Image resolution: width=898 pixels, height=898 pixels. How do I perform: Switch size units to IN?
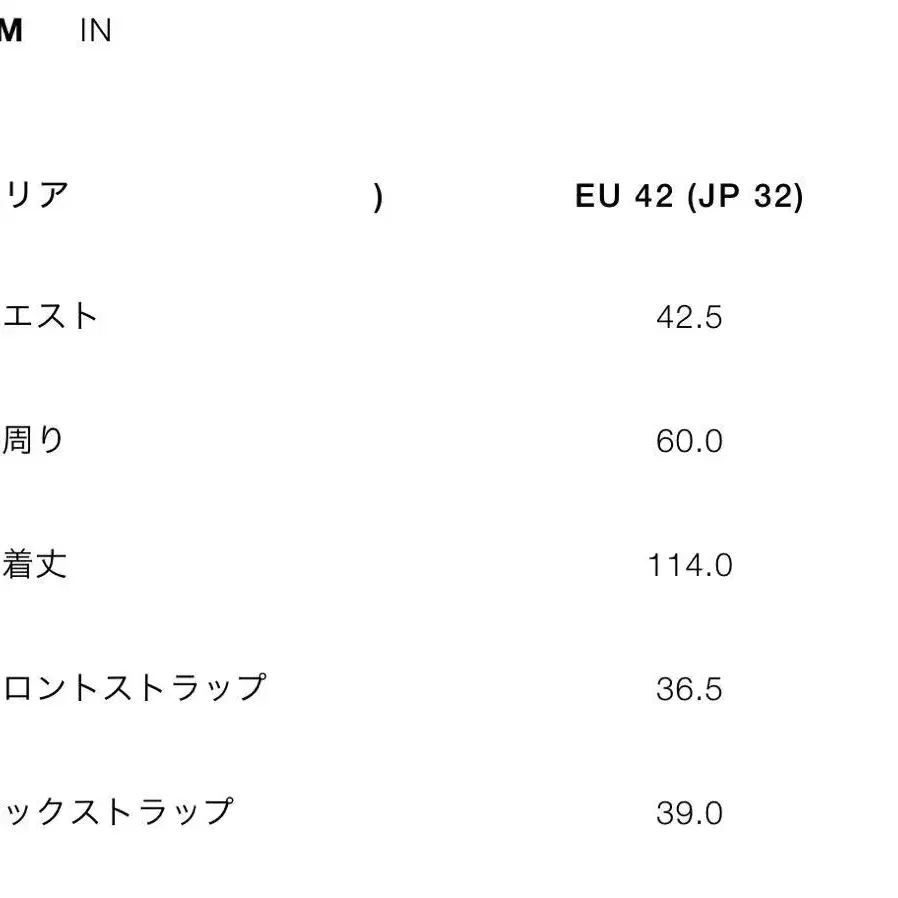point(95,32)
